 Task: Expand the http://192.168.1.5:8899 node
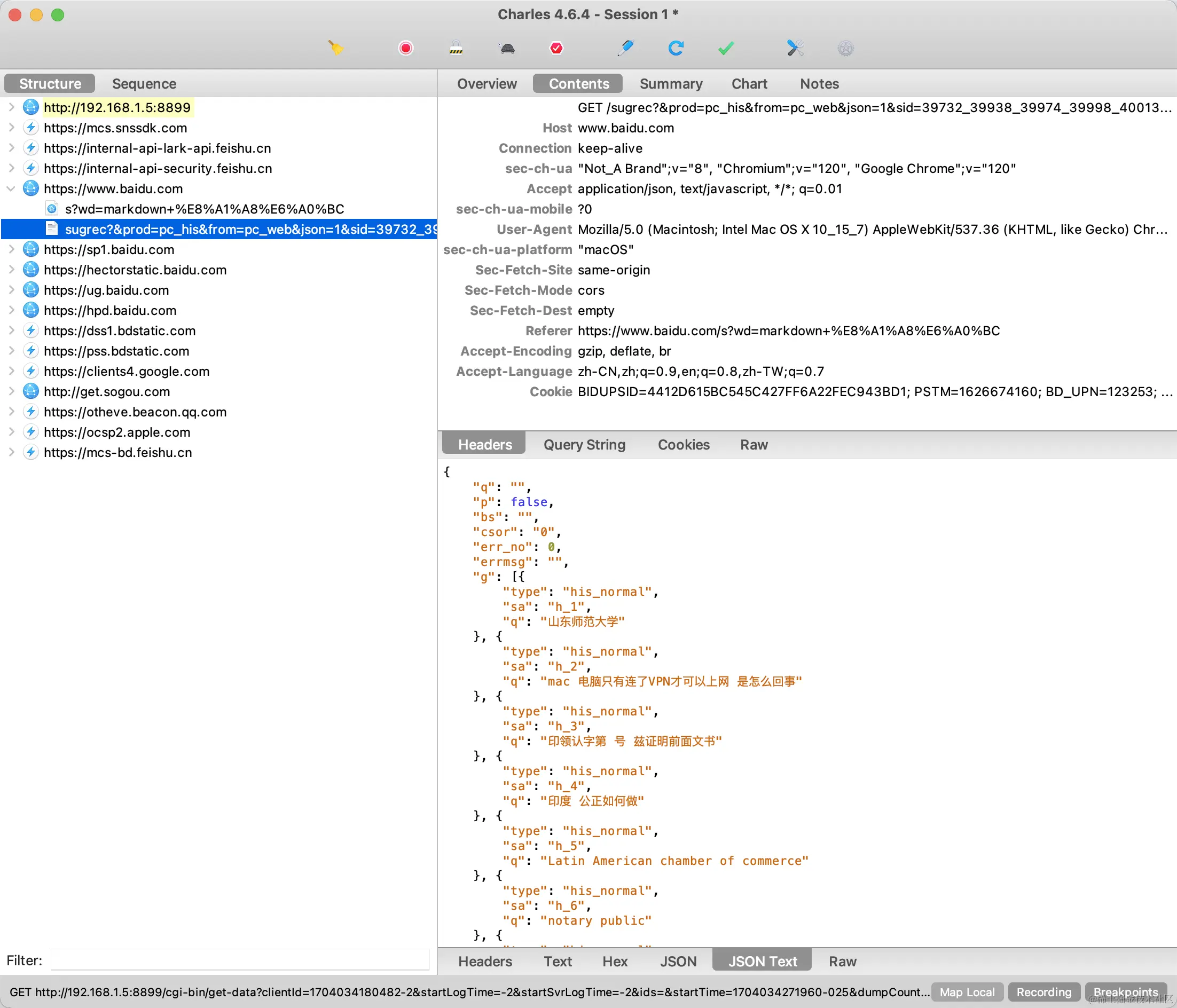(11, 107)
